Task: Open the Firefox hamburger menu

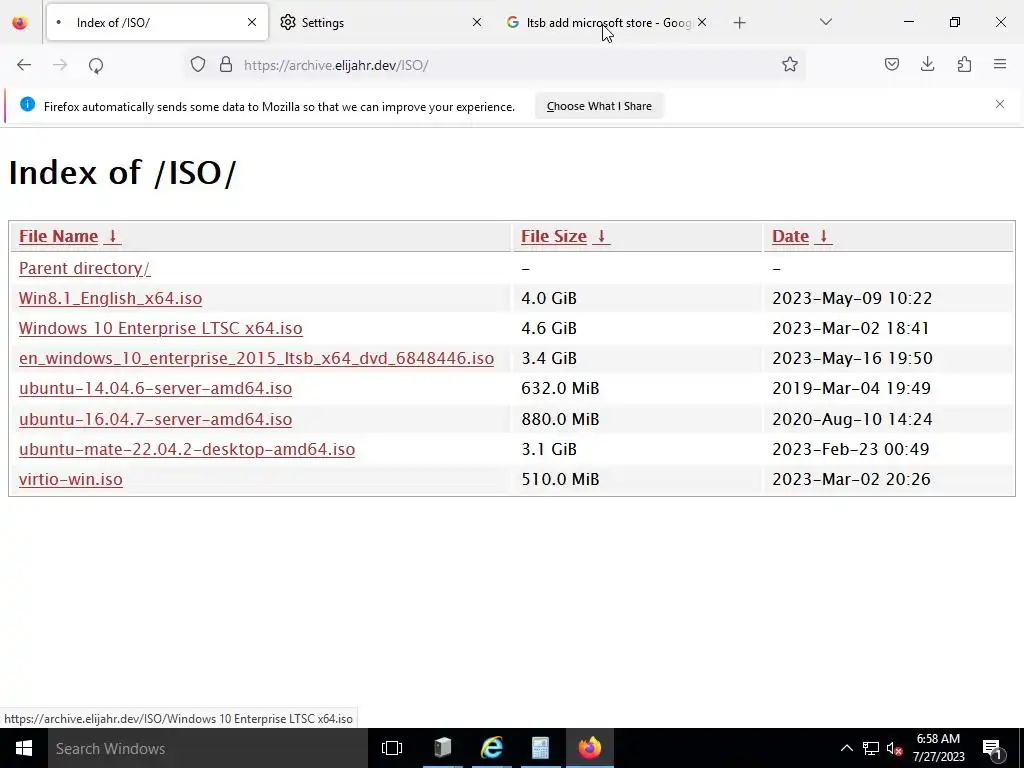Action: pyautogui.click(x=1000, y=65)
